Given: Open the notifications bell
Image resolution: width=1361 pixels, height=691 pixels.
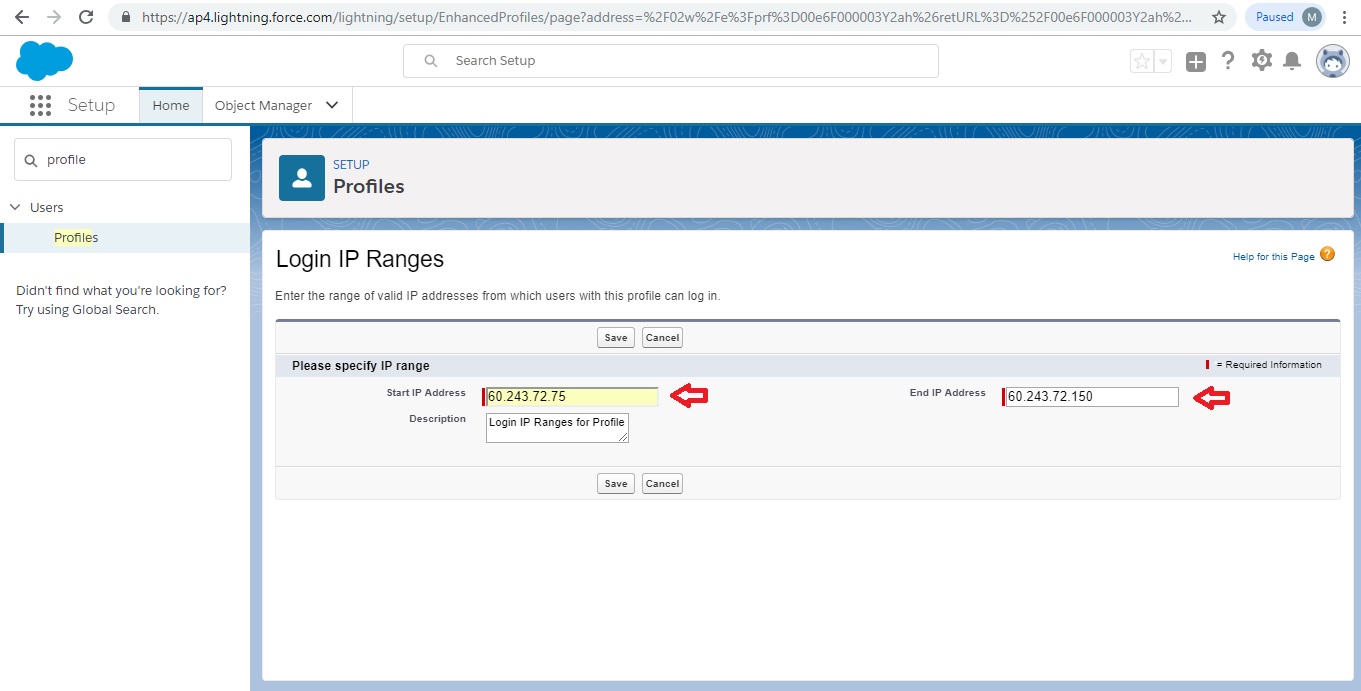Looking at the screenshot, I should [1292, 62].
